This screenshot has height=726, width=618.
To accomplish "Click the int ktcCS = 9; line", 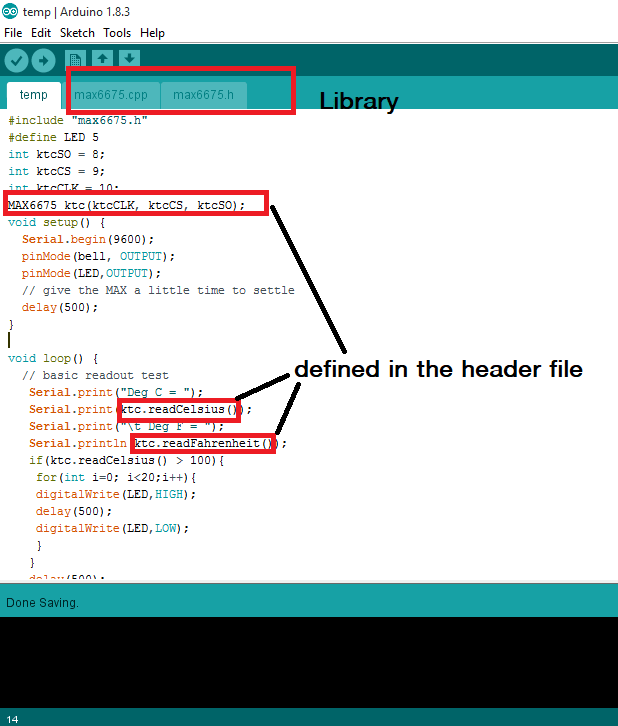I will pos(56,171).
